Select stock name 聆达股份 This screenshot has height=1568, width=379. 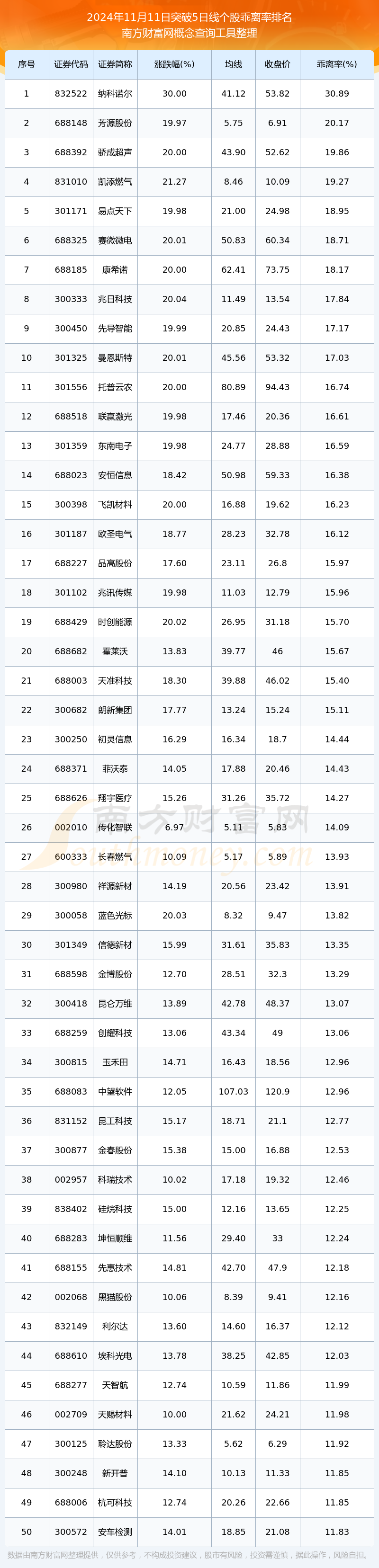point(115,1444)
